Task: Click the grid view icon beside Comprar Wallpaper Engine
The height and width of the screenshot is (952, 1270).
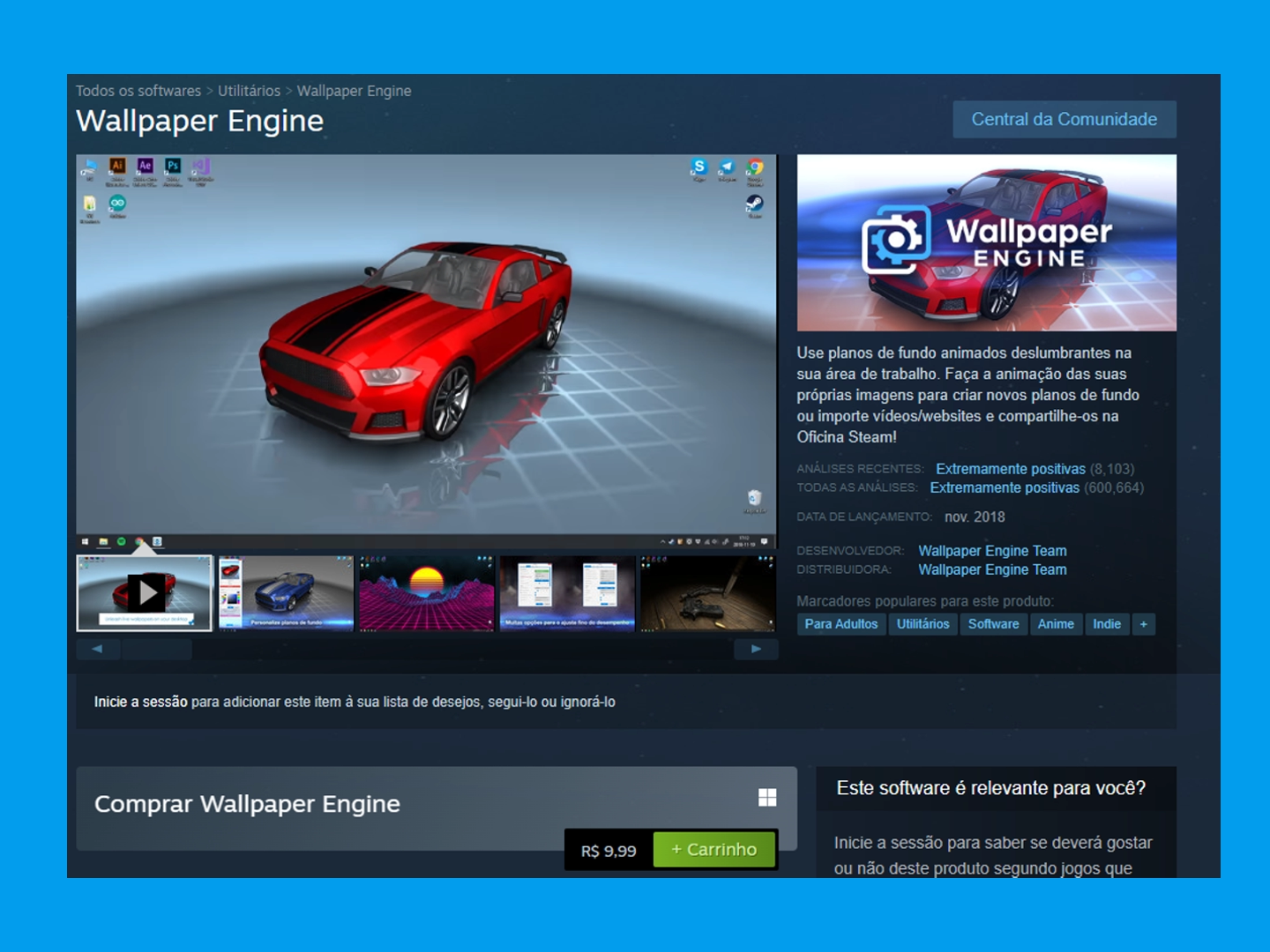Action: coord(768,798)
